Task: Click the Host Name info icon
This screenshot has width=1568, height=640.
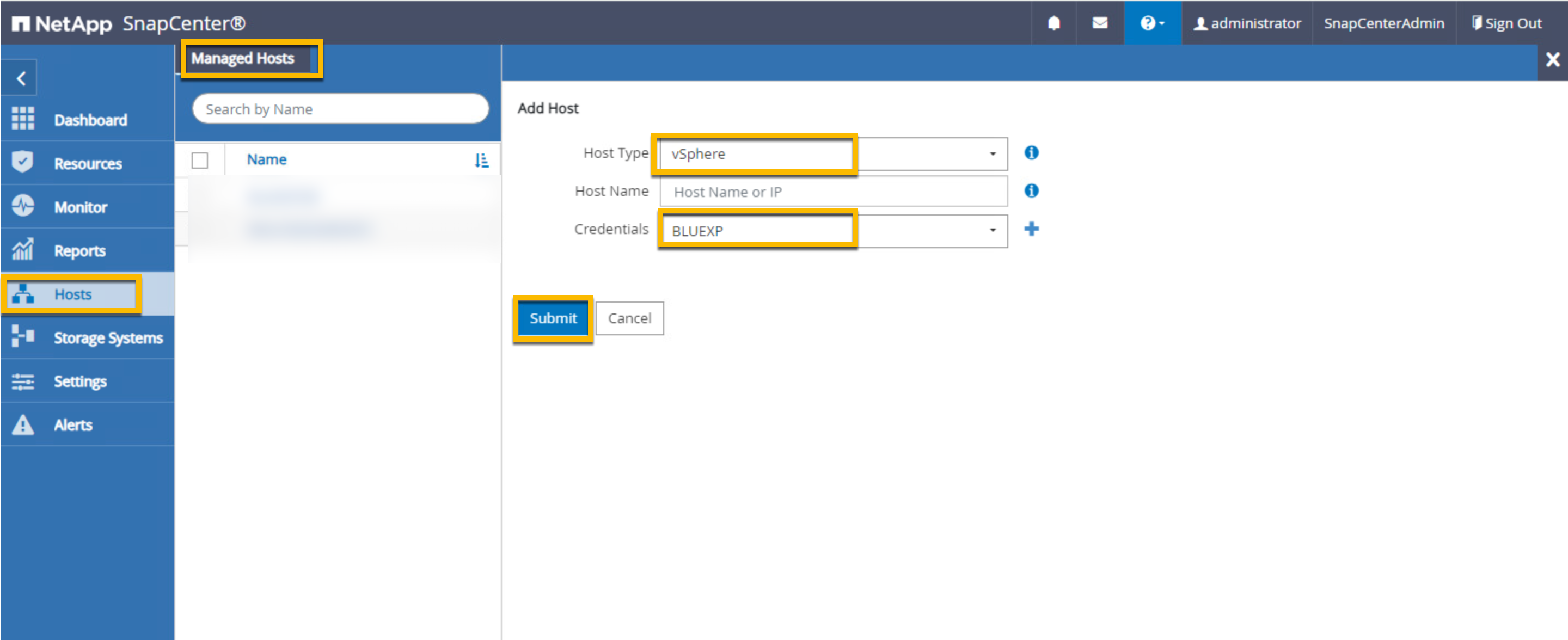Action: pos(1031,191)
